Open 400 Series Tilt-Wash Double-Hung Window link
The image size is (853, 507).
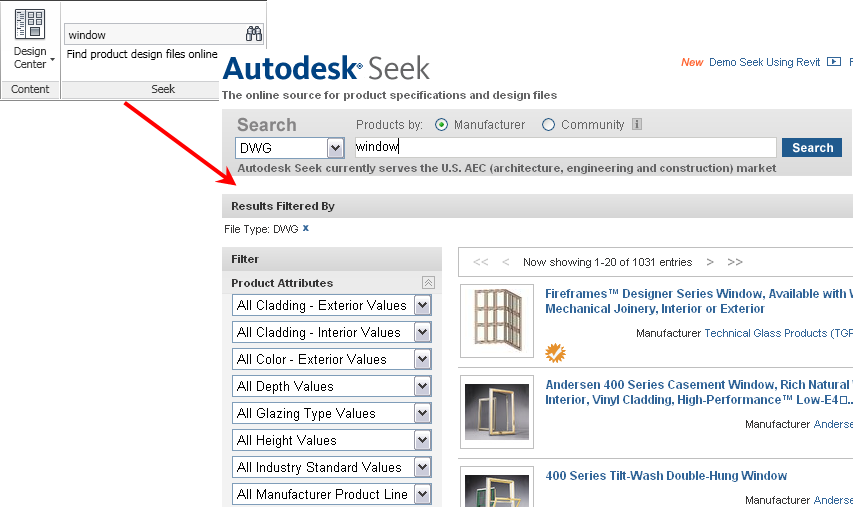click(x=666, y=475)
